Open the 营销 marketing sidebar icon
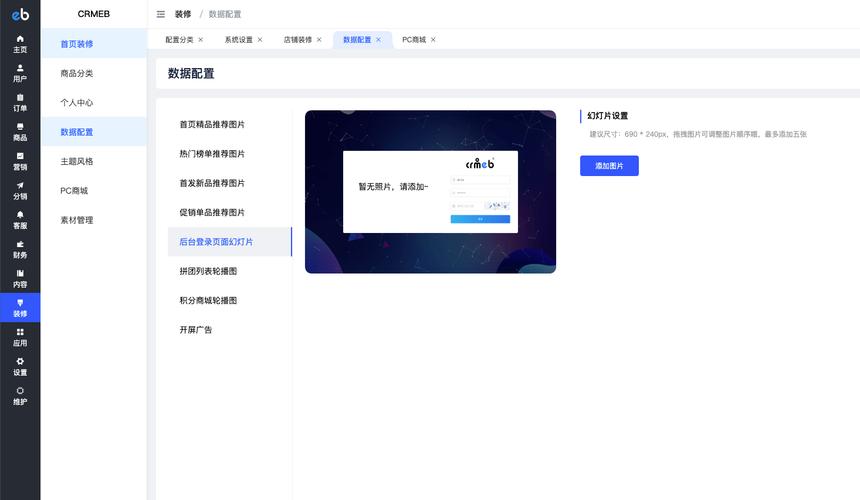This screenshot has height=500, width=860. 20,161
